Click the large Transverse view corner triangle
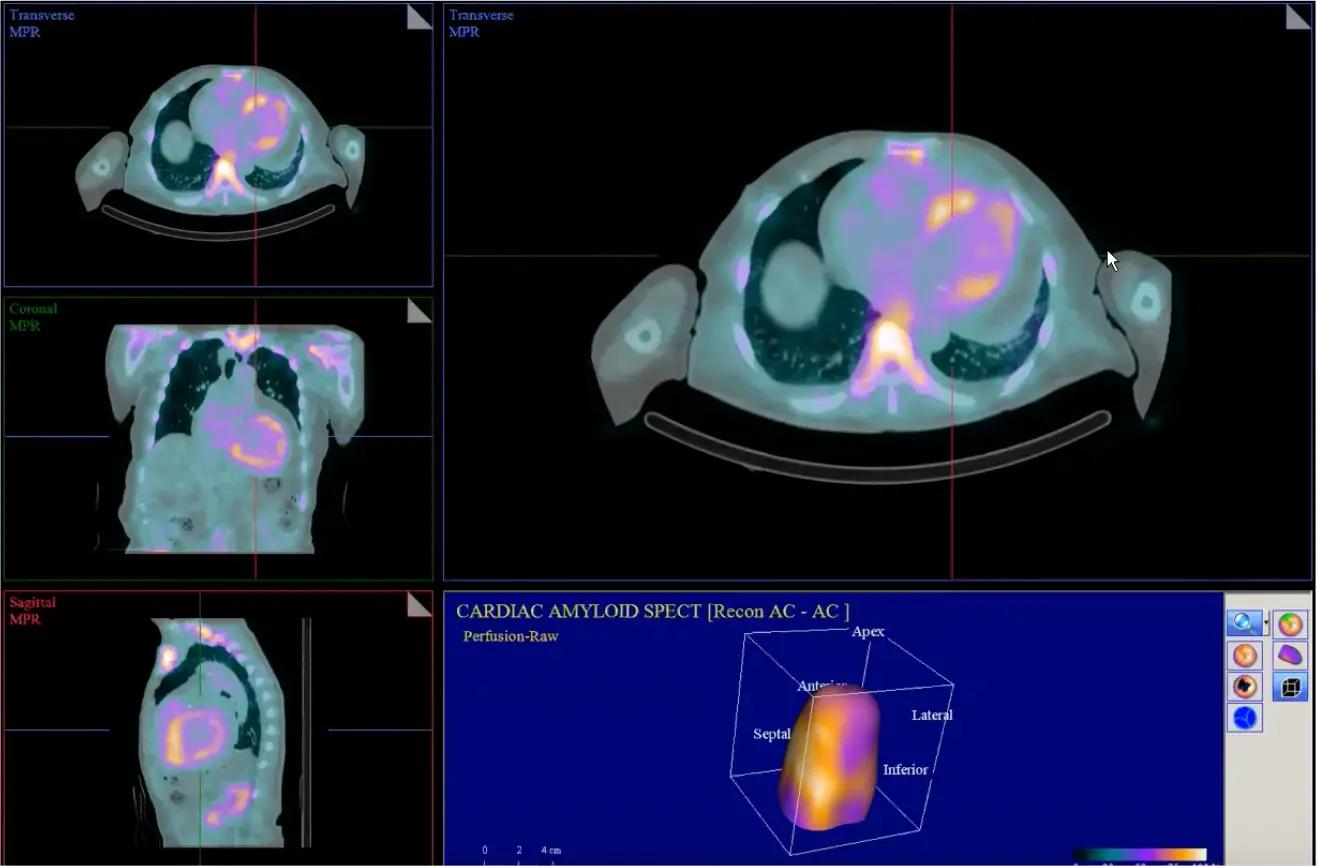The height and width of the screenshot is (866, 1318). (1297, 17)
